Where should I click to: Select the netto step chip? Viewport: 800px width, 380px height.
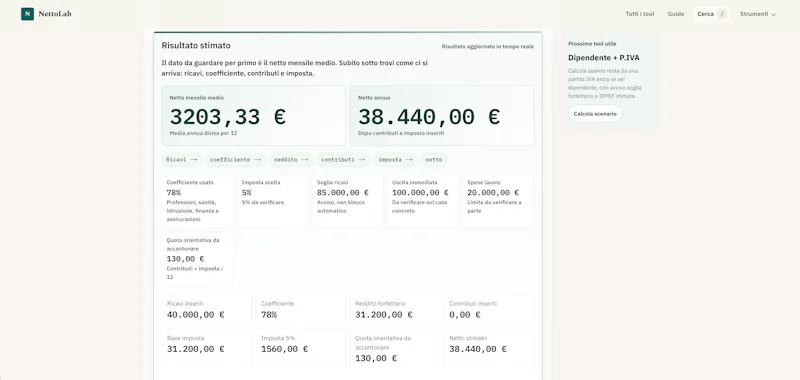(434, 160)
